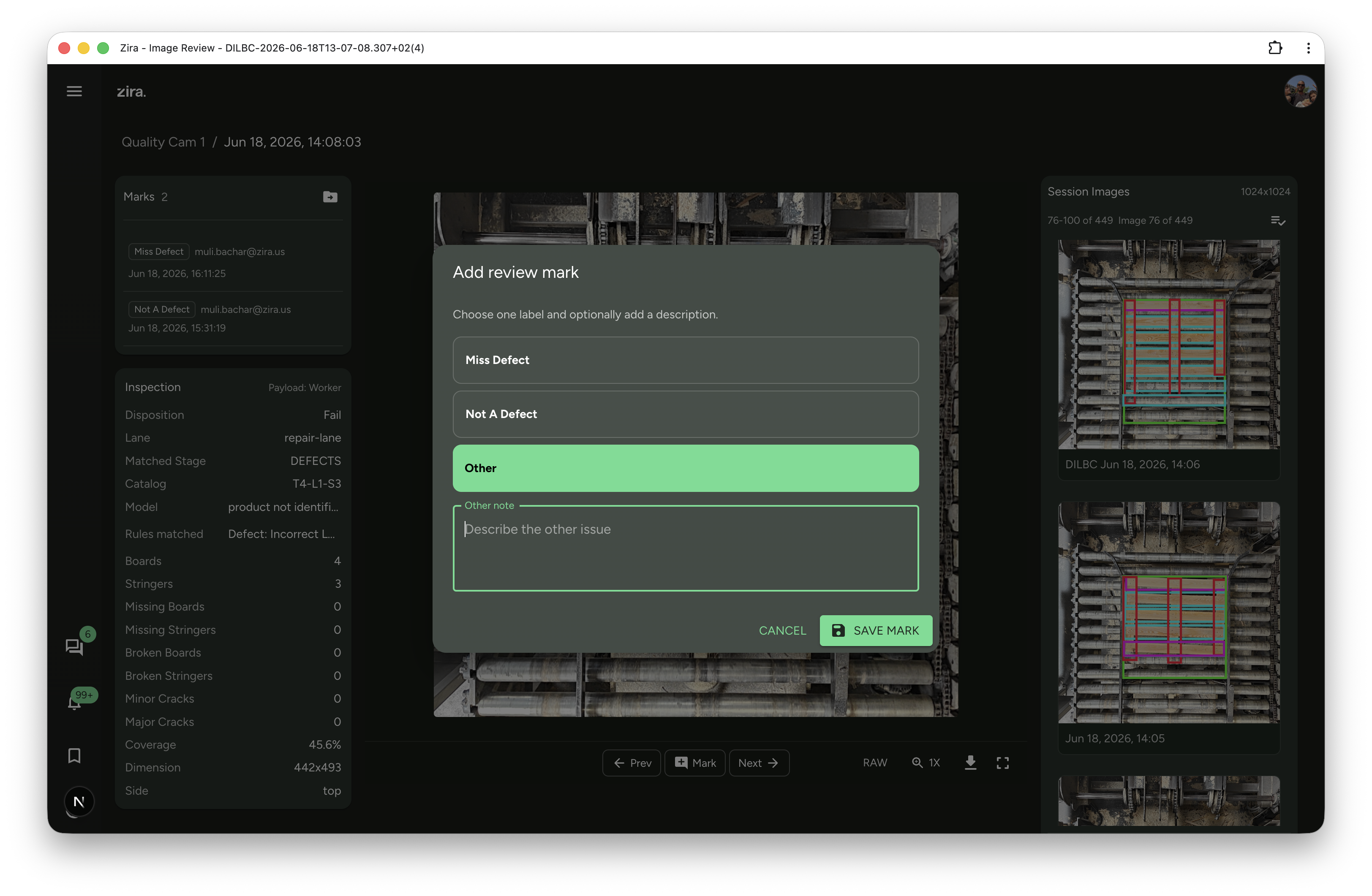Open the bookmarks icon in sidebar

pos(74,755)
